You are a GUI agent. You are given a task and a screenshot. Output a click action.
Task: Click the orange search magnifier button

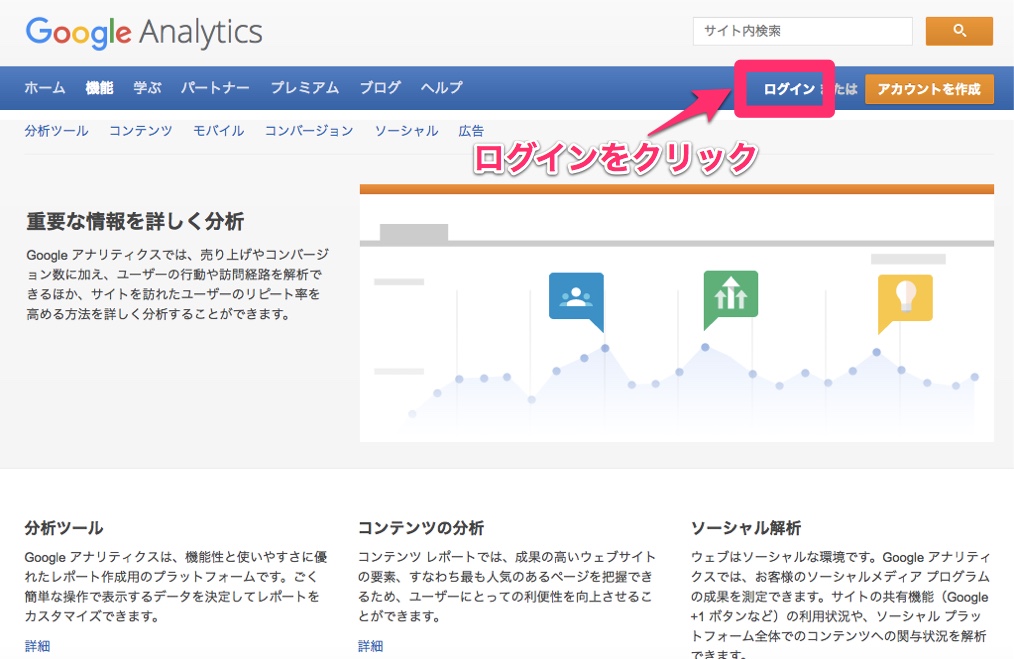click(959, 31)
